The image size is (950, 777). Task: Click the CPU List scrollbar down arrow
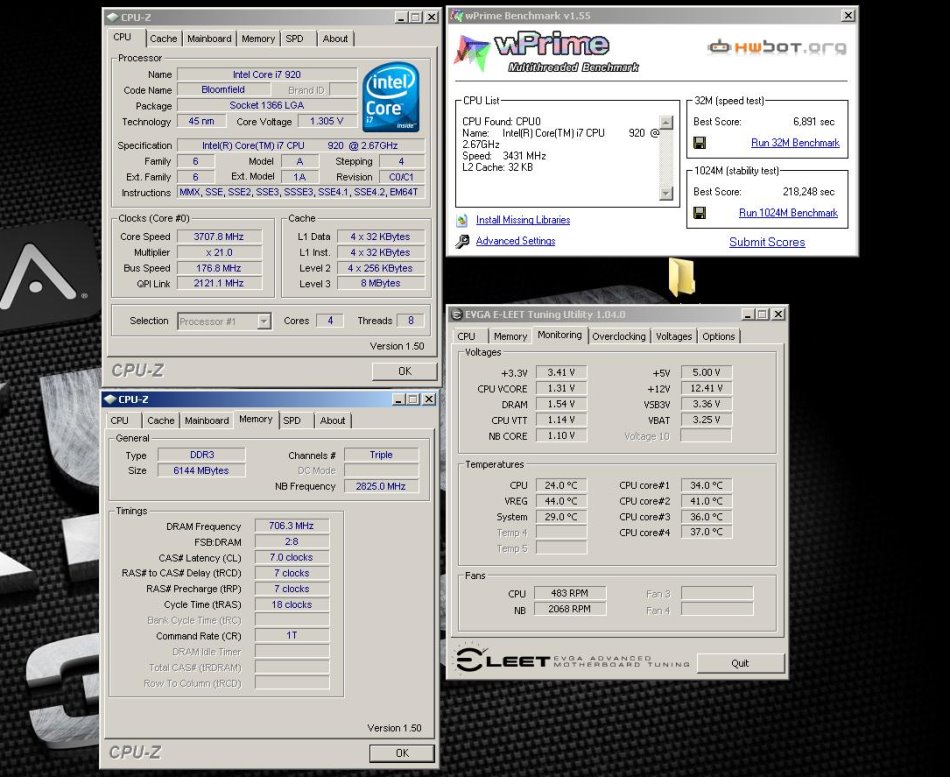[x=666, y=193]
